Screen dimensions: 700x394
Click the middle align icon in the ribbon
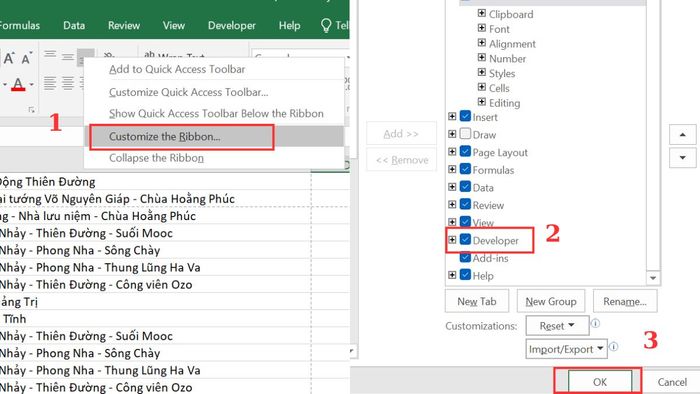point(68,57)
